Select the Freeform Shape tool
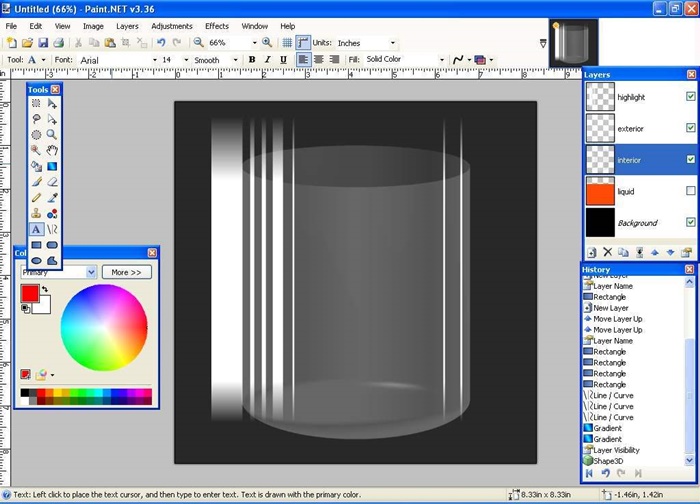This screenshot has height=504, width=700. (x=52, y=260)
